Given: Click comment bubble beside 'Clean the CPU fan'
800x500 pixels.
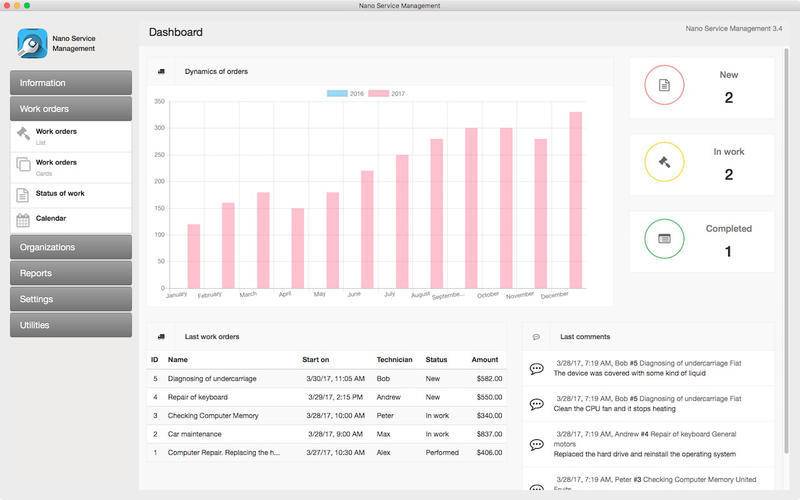Looking at the screenshot, I should (537, 404).
